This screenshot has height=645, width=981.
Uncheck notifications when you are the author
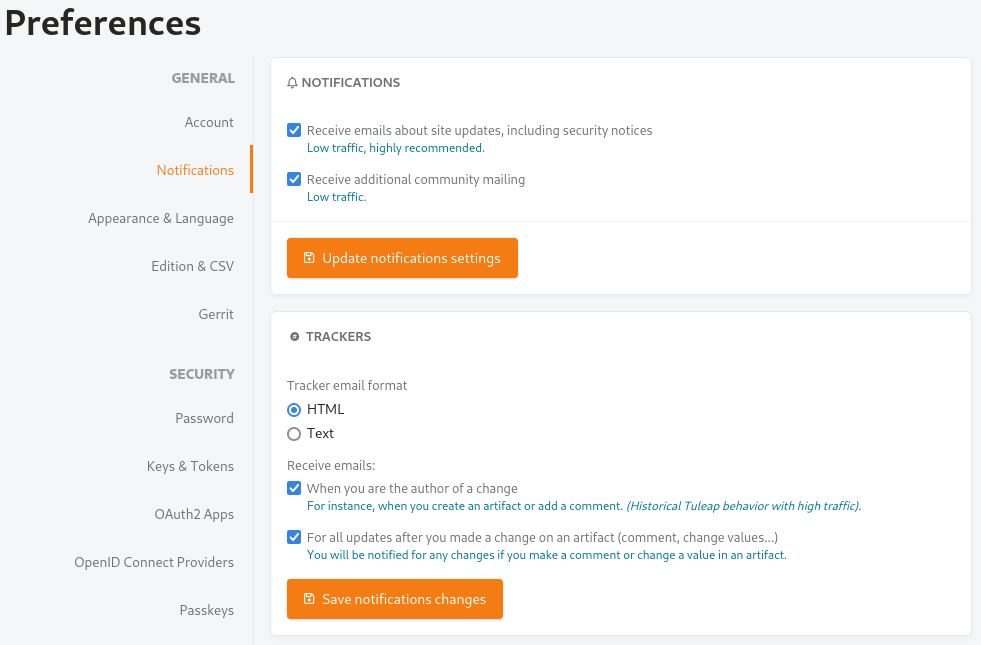point(294,488)
